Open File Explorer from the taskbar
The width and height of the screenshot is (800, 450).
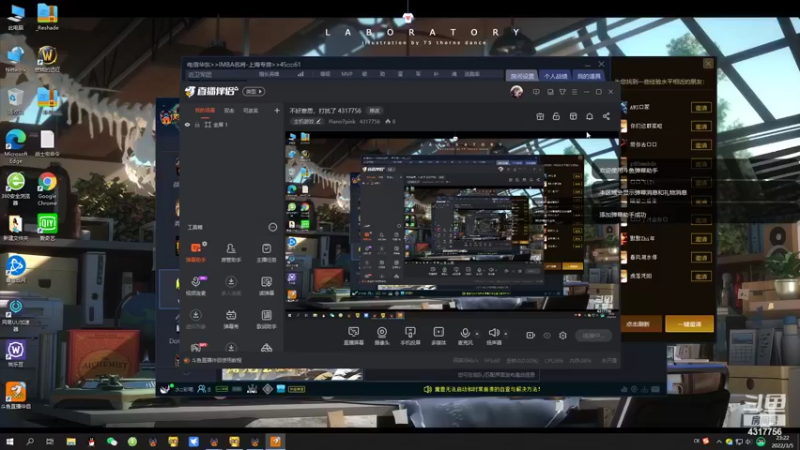point(71,442)
